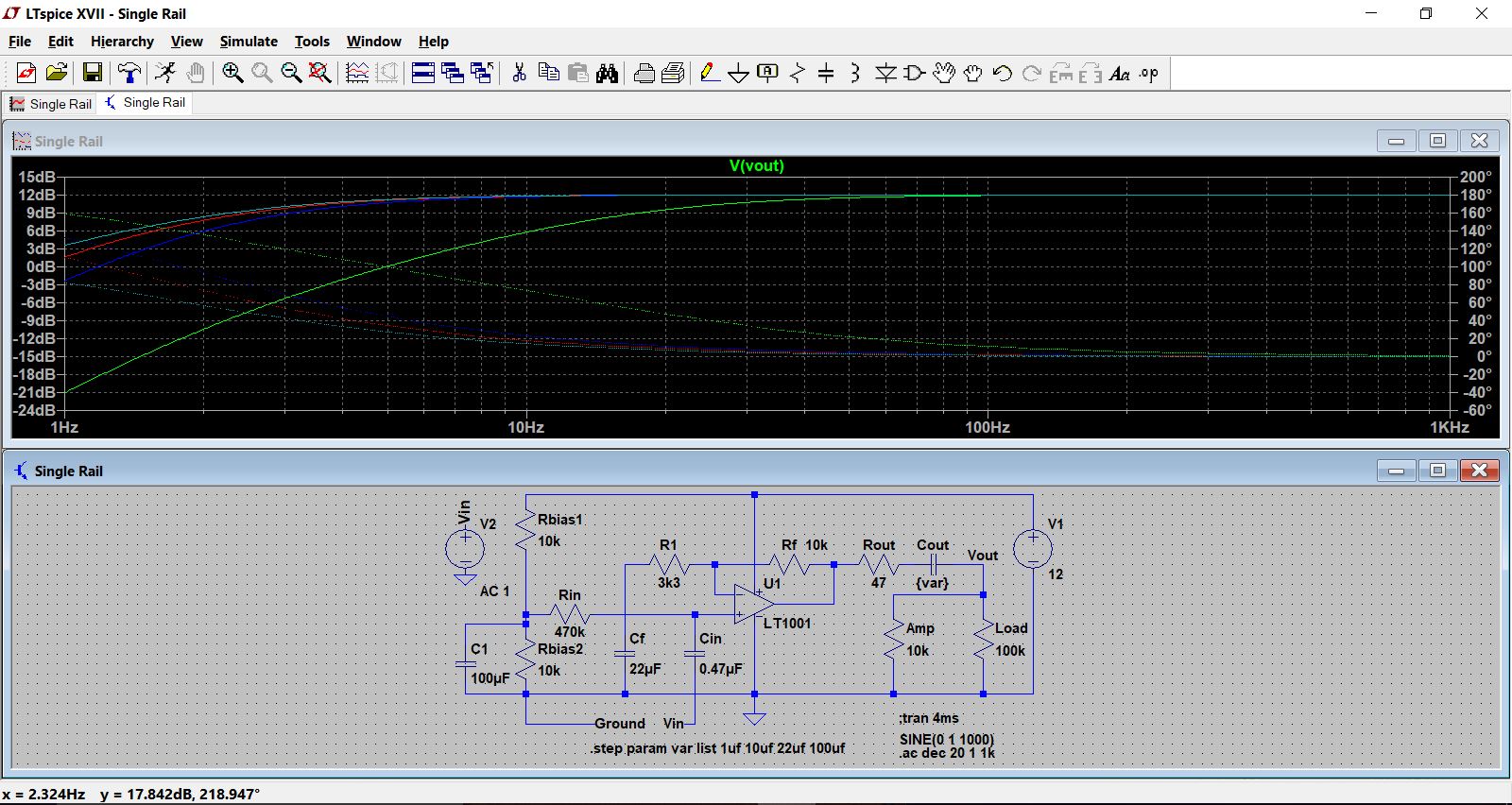Select the Place Component gate icon
This screenshot has width=1512, height=805.
coord(915,73)
